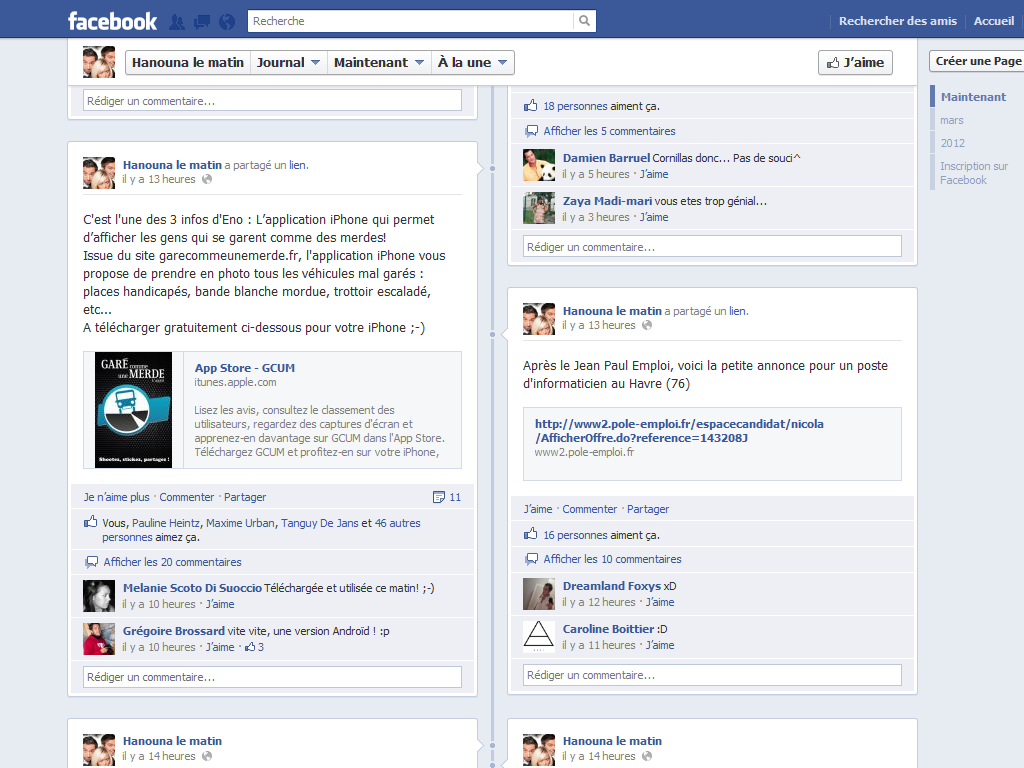Click Caroline Boittier's triangle avatar
This screenshot has width=1024, height=768.
(539, 637)
